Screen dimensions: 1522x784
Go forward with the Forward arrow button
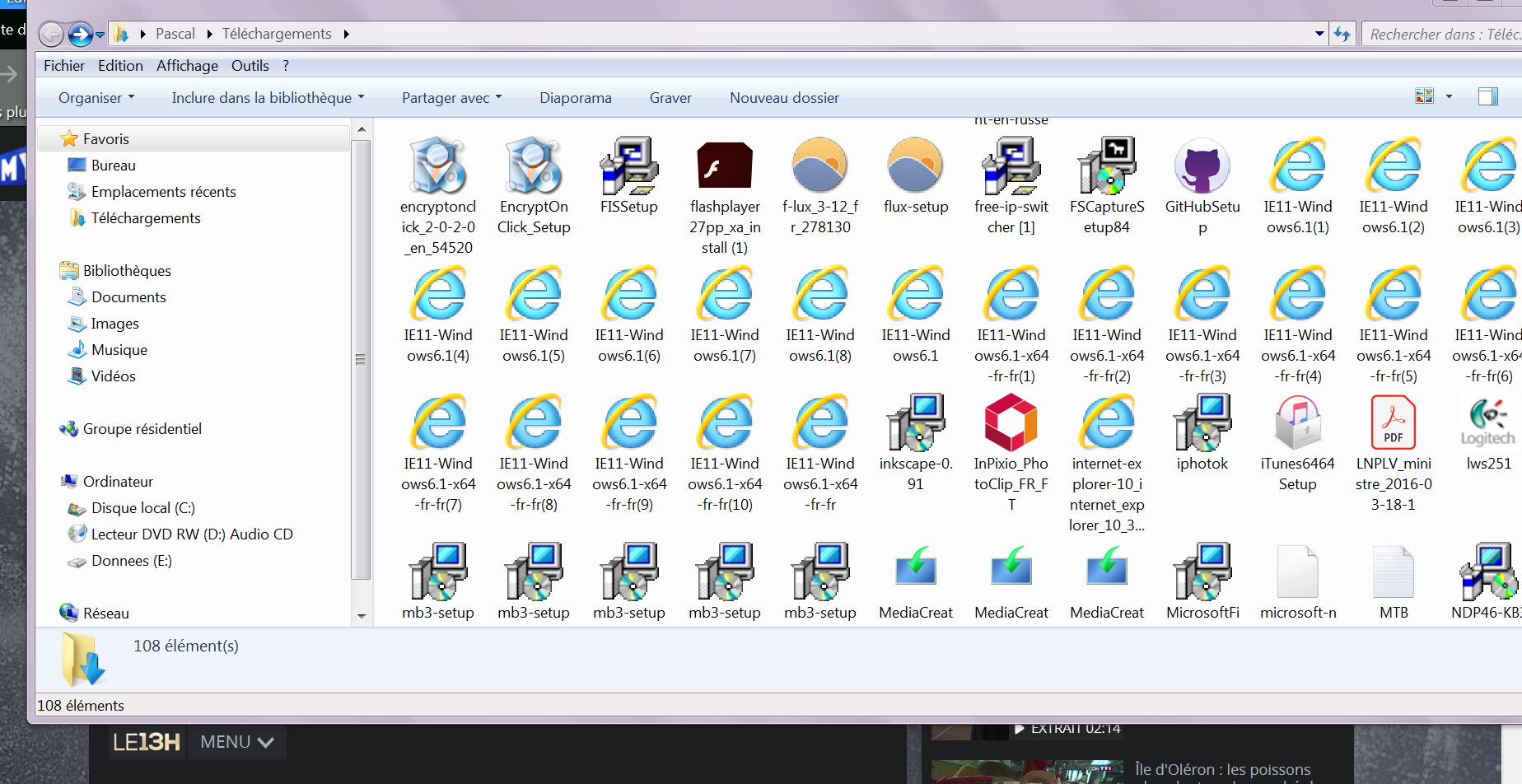pos(80,35)
